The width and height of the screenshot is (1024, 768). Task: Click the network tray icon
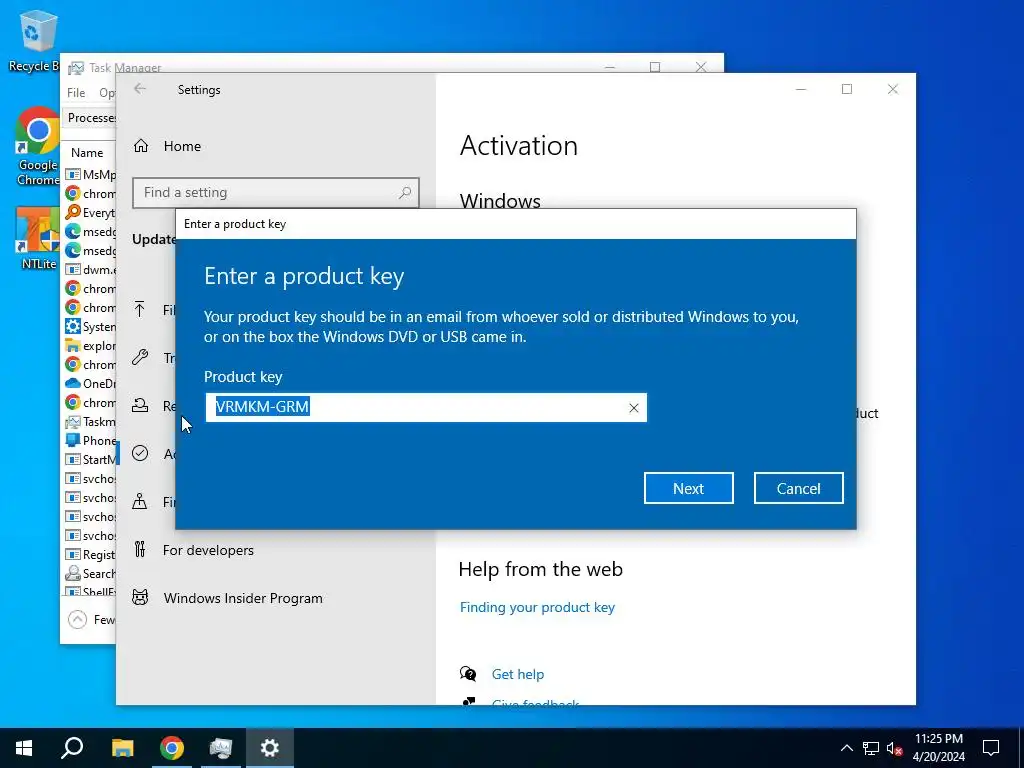tap(871, 748)
